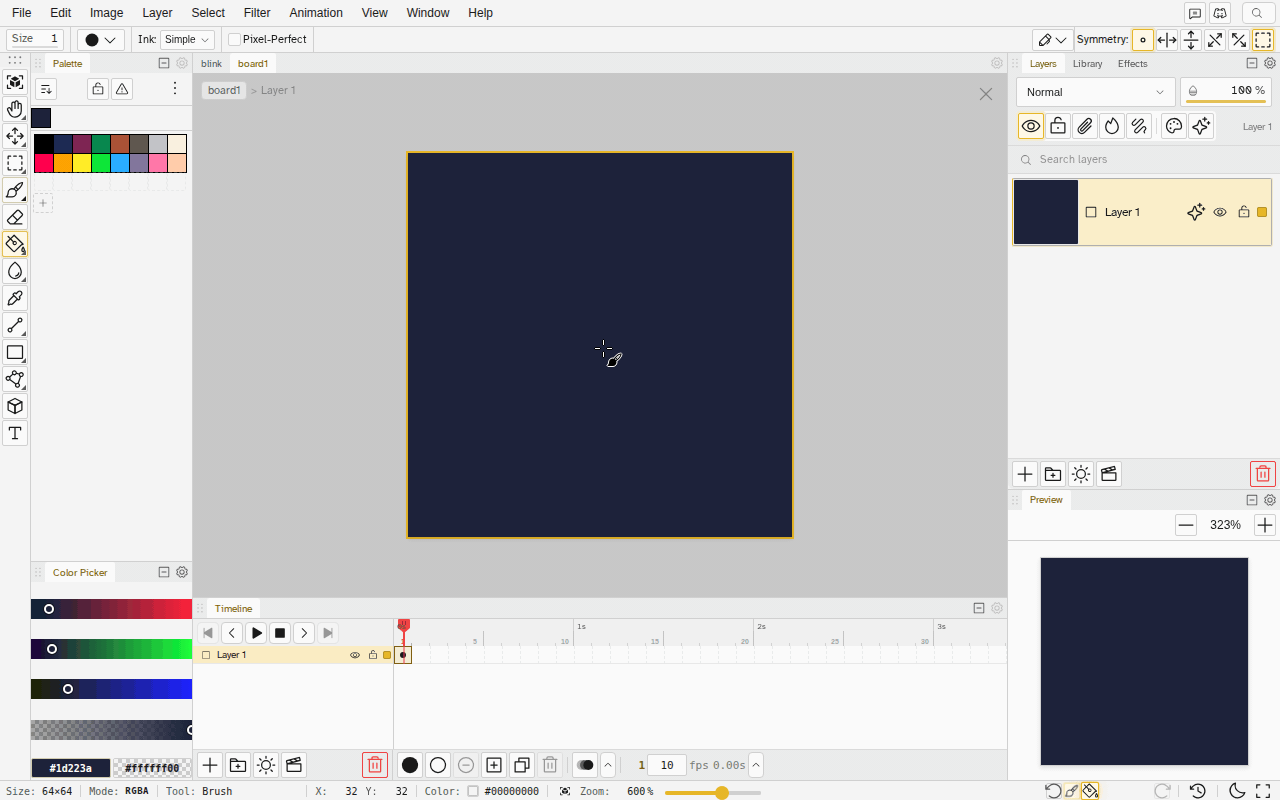This screenshot has height=800, width=1280.
Task: Open the tool preset pen dropdown
Action: (x=1052, y=40)
